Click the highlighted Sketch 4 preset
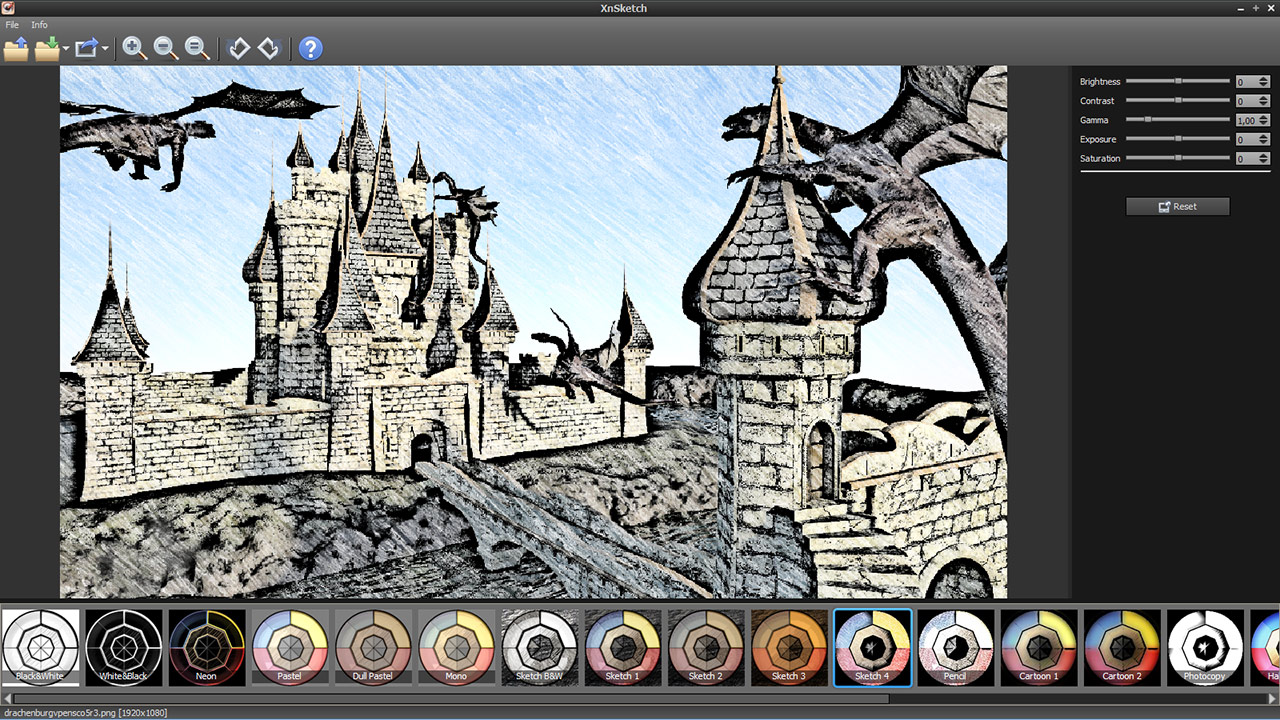The image size is (1280, 720). click(873, 648)
